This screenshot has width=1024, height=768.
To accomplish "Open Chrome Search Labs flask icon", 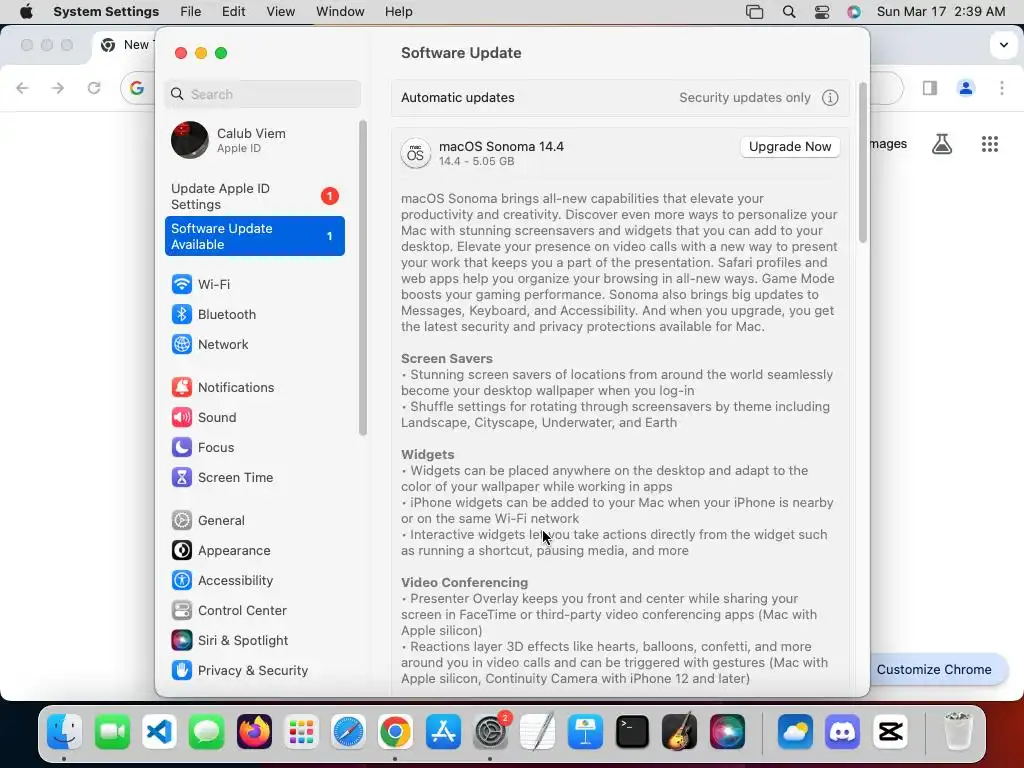I will click(x=942, y=144).
